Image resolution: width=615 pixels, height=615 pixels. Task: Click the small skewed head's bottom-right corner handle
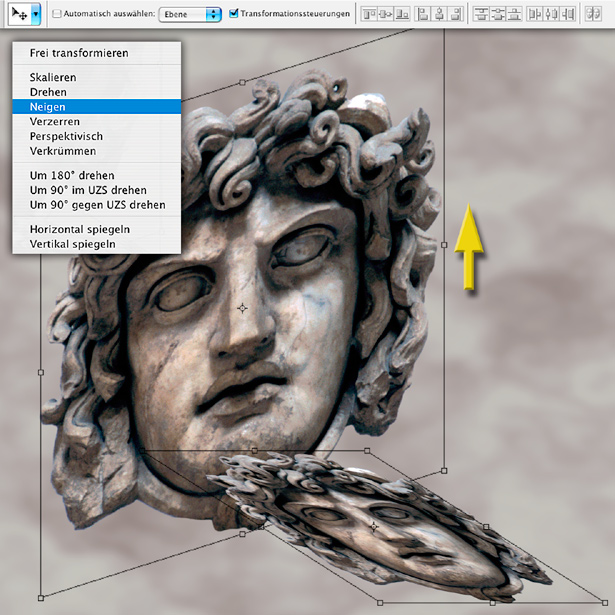pyautogui.click(x=604, y=602)
